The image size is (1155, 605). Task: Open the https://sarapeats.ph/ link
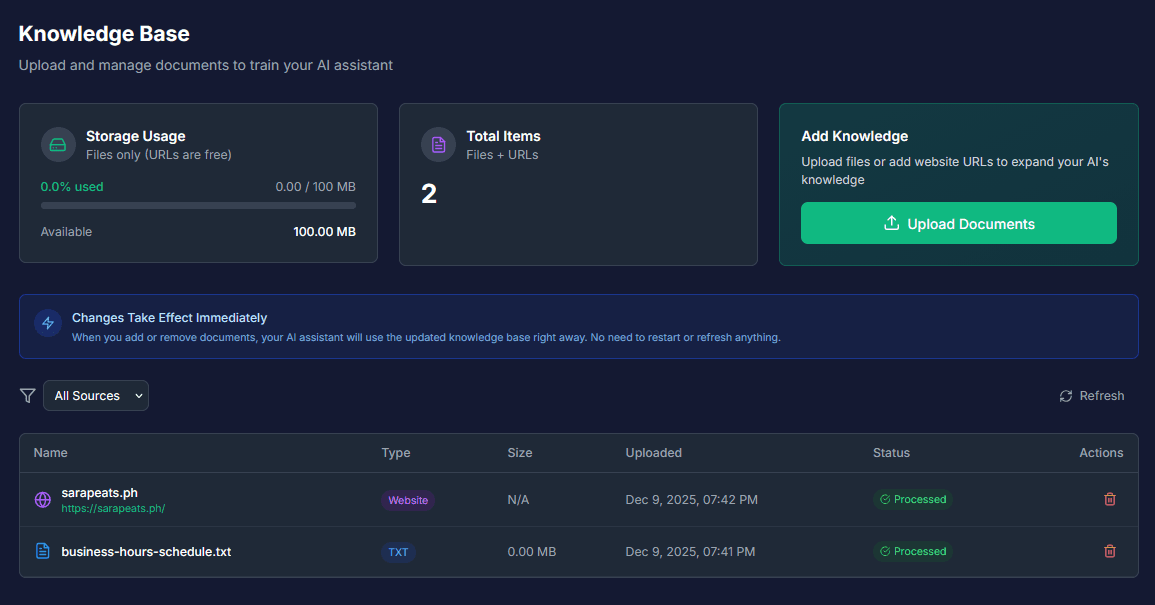113,508
